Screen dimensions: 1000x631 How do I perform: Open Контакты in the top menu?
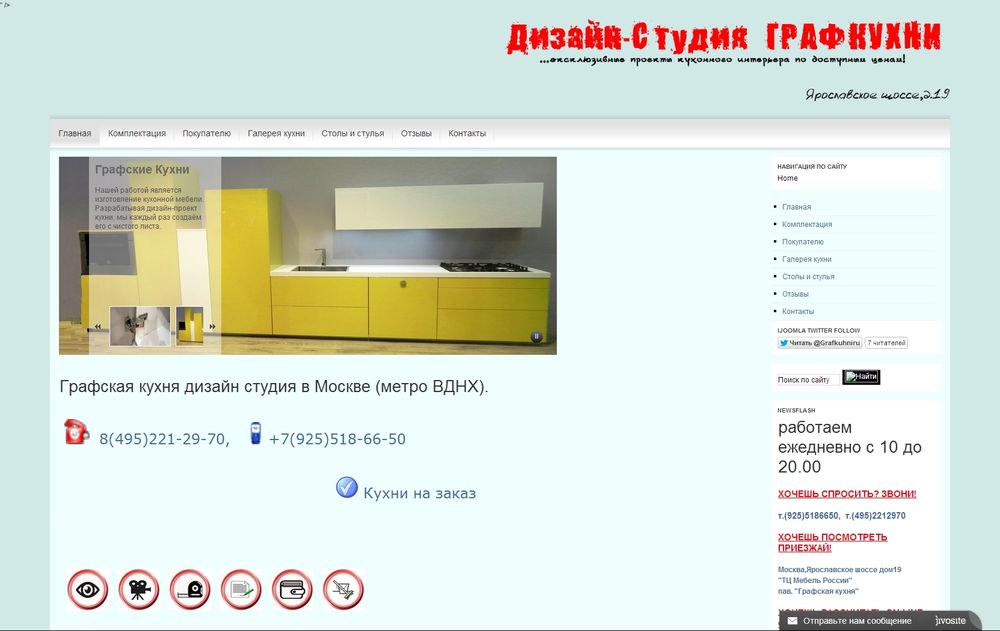click(467, 133)
